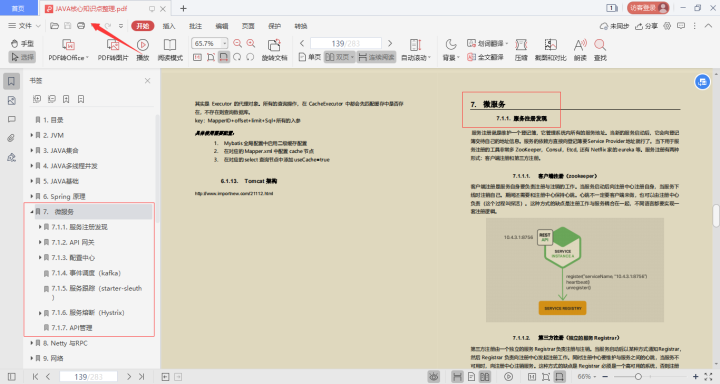Open comments panel icon in sidebar
Screen dimensions: 720x384
(11, 119)
